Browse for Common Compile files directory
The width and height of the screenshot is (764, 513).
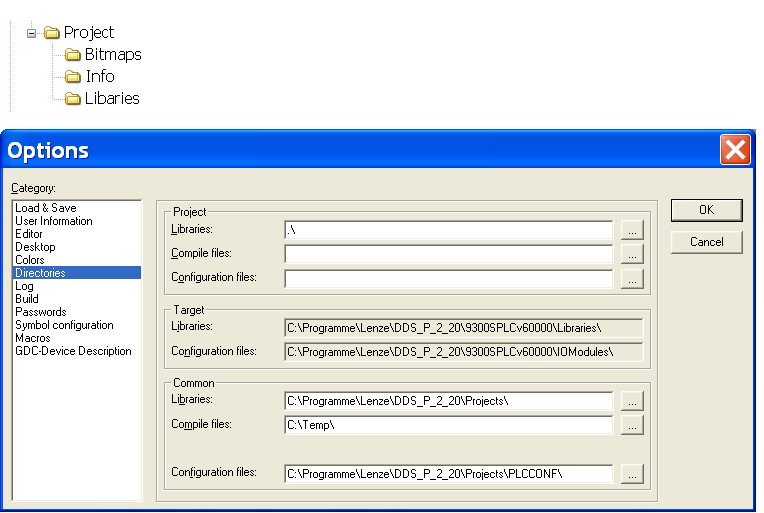tap(631, 426)
